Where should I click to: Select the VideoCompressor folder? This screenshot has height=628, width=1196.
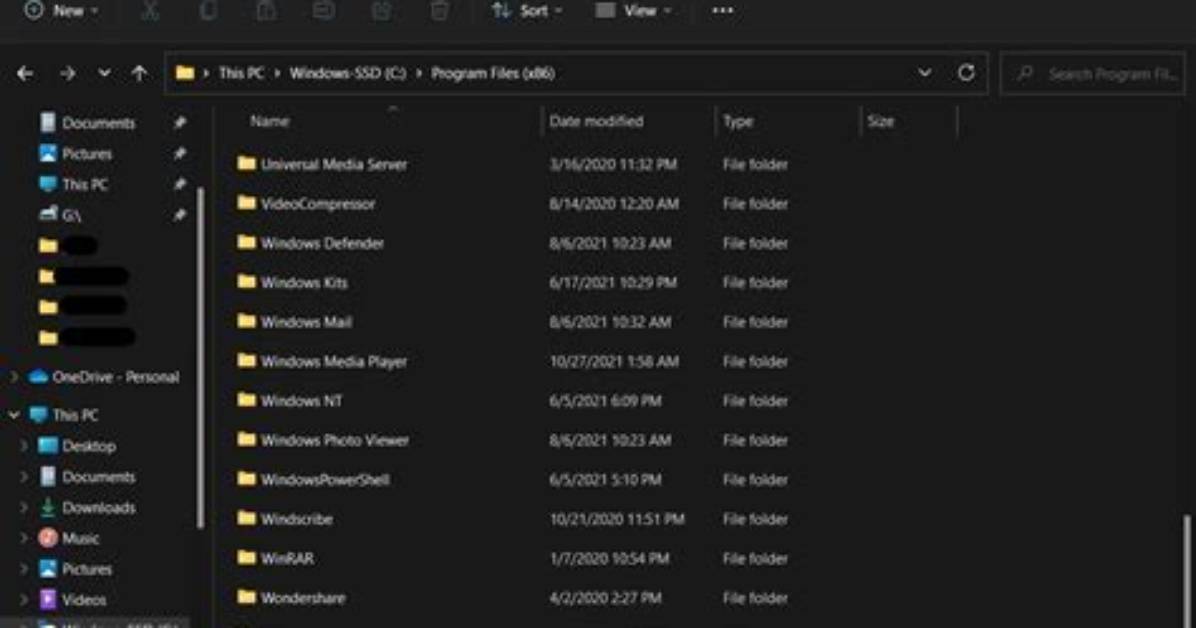[x=318, y=204]
